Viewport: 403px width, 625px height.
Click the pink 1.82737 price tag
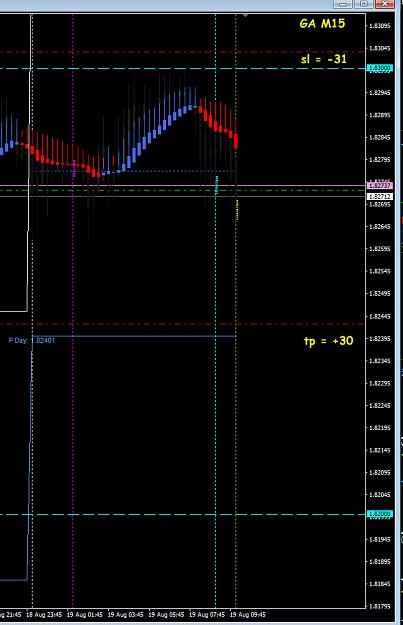tap(379, 186)
